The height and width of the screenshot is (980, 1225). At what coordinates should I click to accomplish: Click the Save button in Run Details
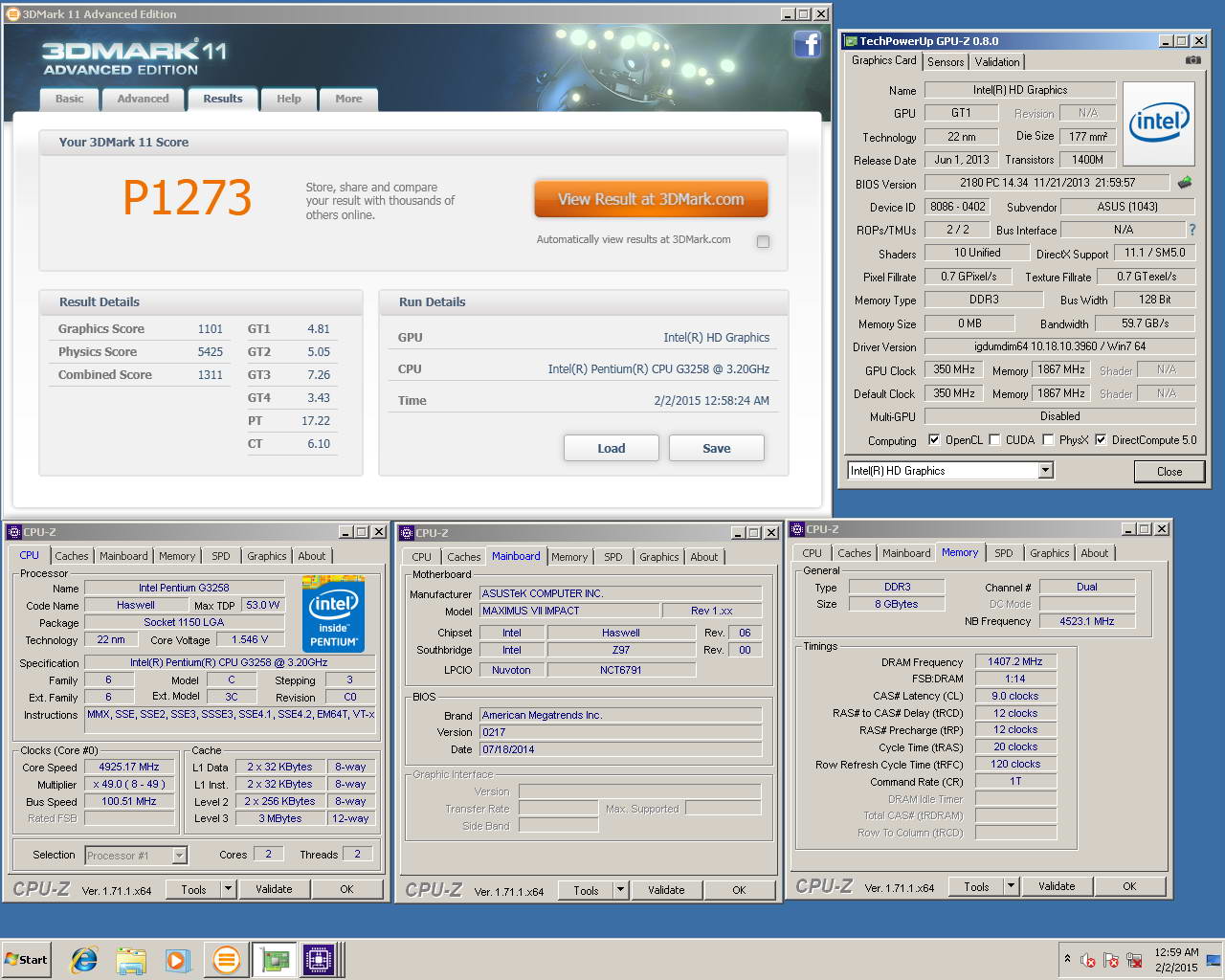pos(716,448)
